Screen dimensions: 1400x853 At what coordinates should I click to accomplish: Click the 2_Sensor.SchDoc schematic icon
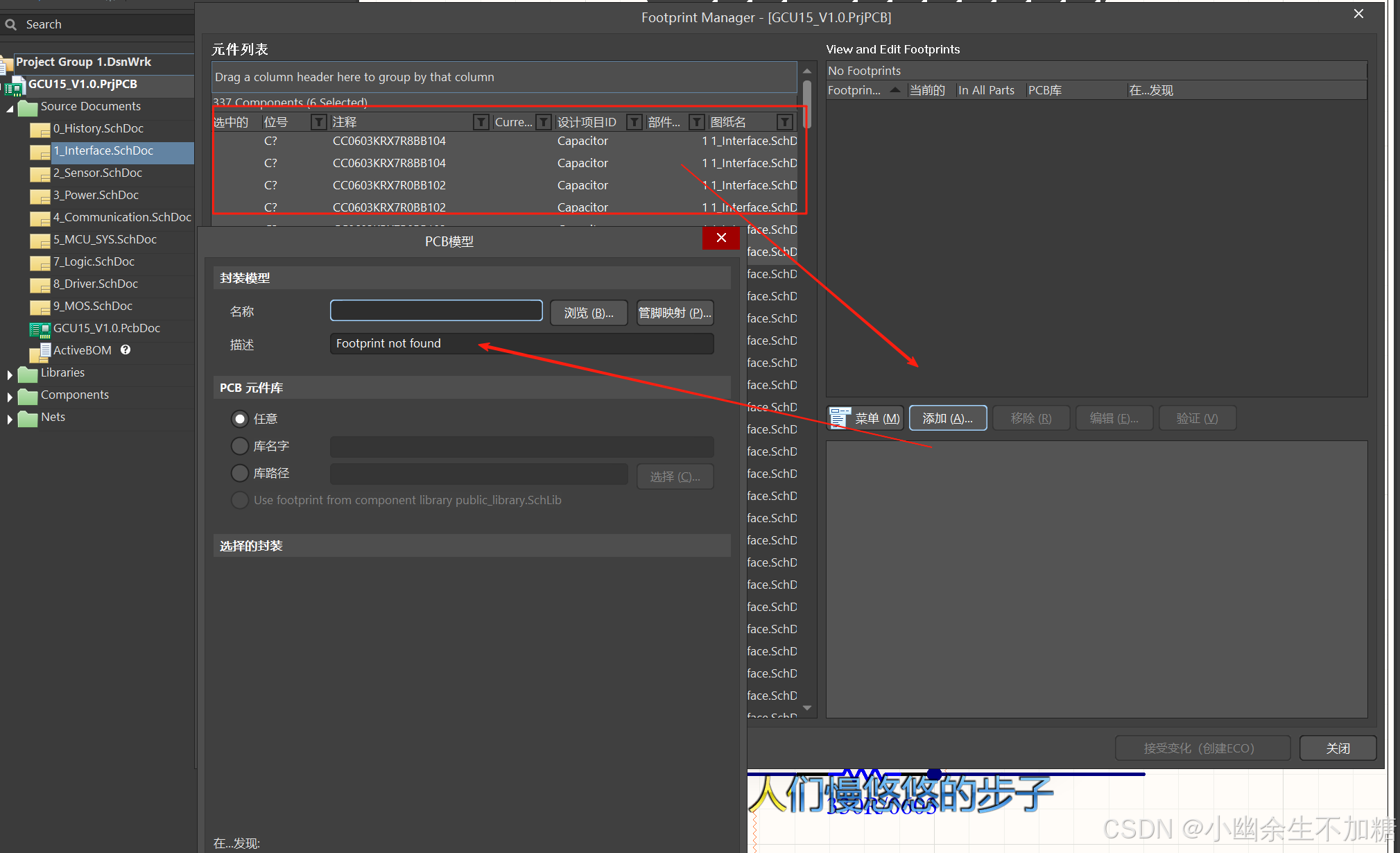(40, 174)
